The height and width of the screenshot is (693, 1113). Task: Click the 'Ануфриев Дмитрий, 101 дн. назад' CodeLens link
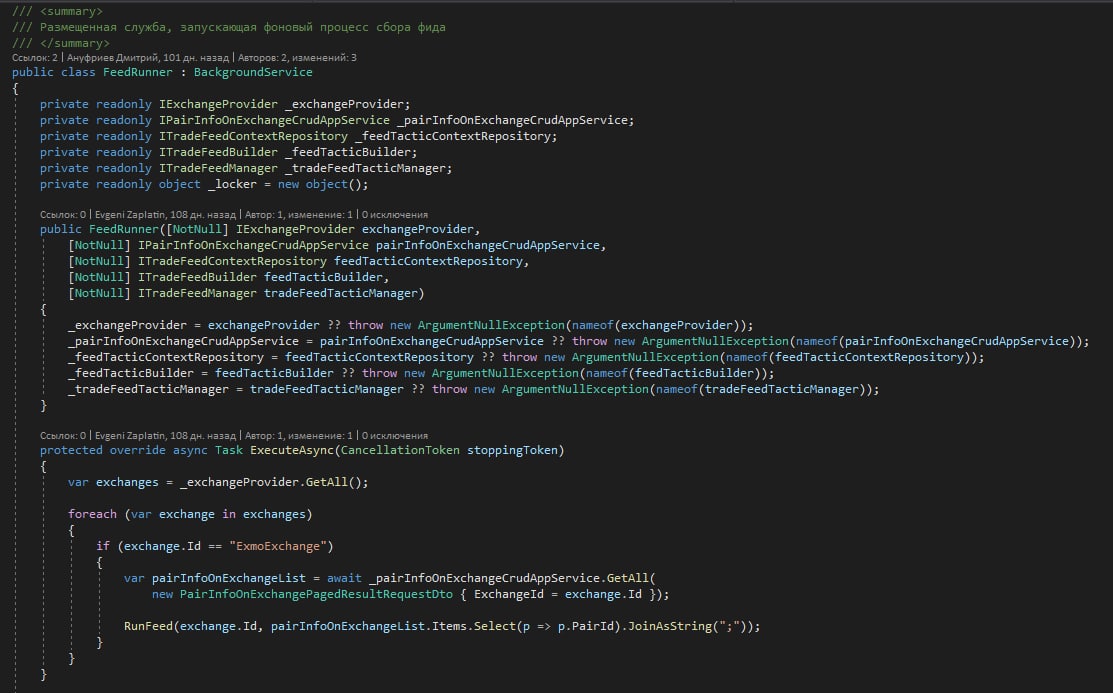click(148, 58)
